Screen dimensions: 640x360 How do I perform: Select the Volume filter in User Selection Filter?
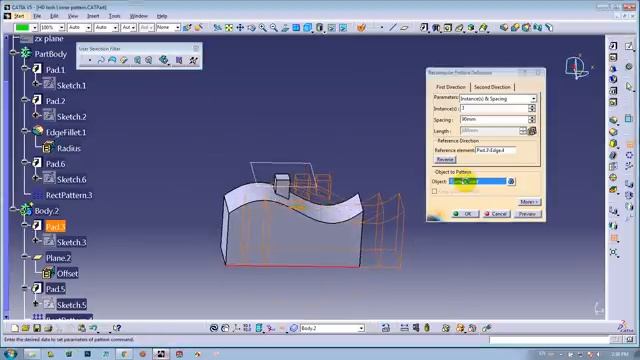click(124, 60)
